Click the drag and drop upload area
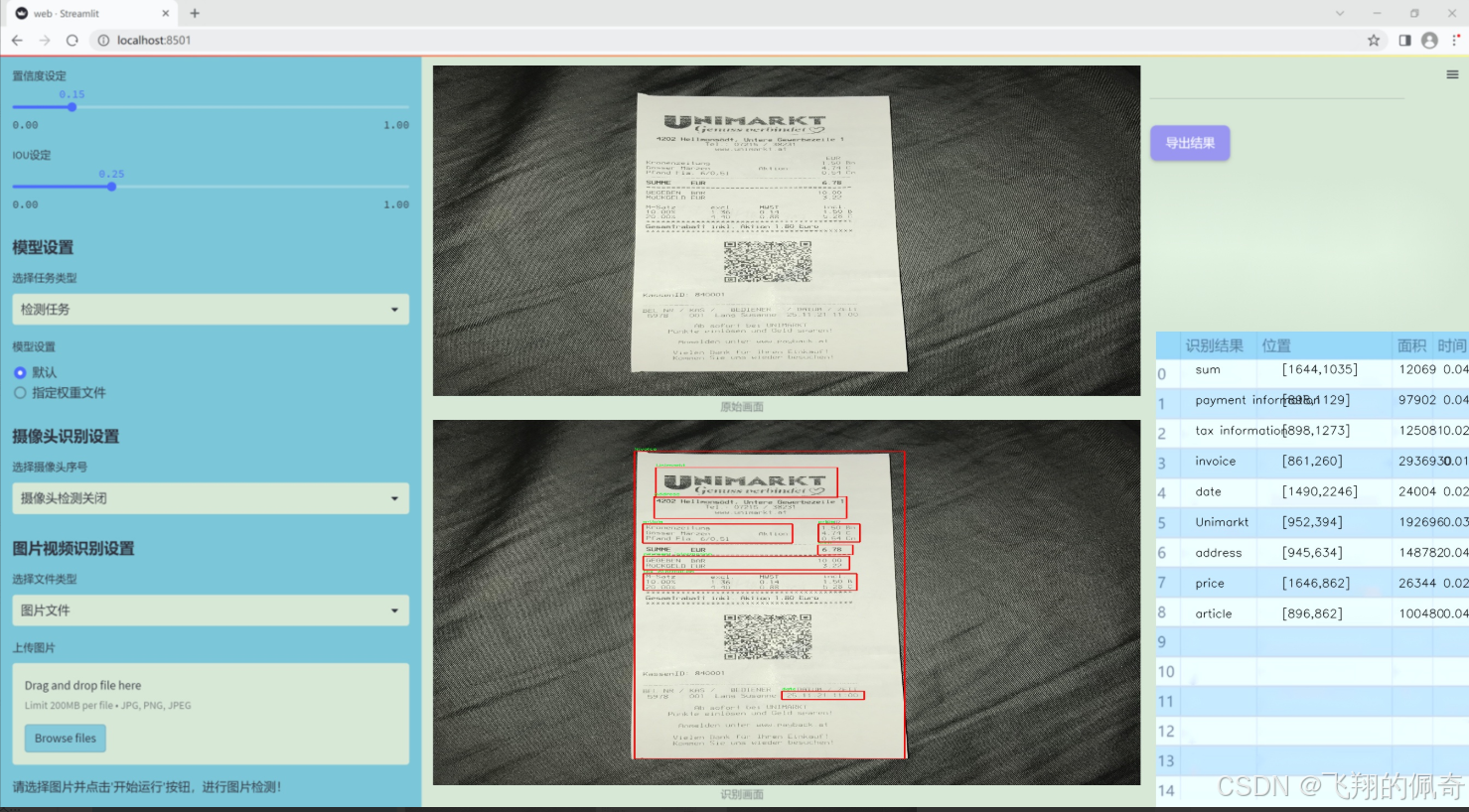Screen dimensions: 1469x812 point(211,714)
